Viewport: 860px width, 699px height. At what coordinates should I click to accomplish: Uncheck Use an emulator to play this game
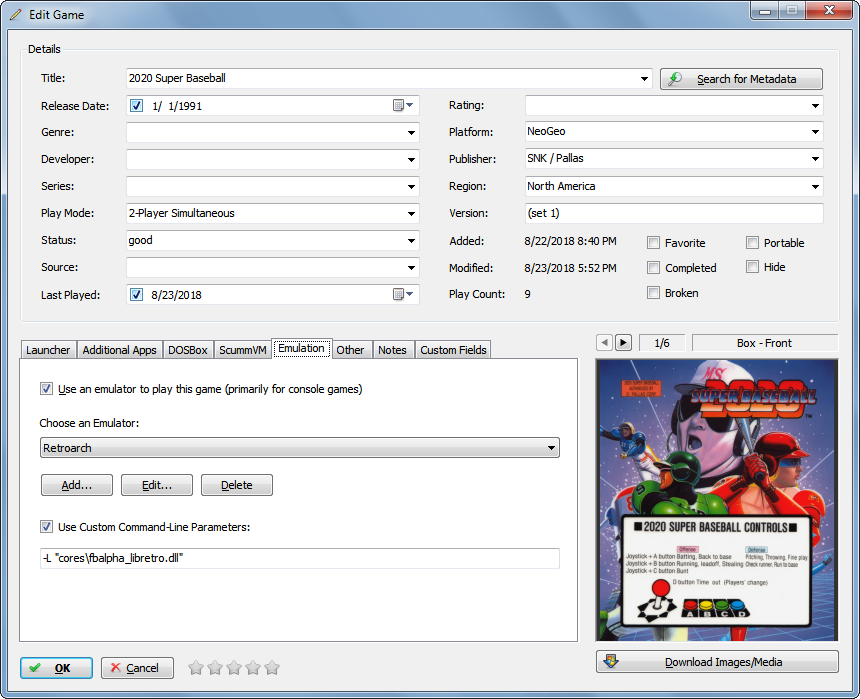point(47,389)
